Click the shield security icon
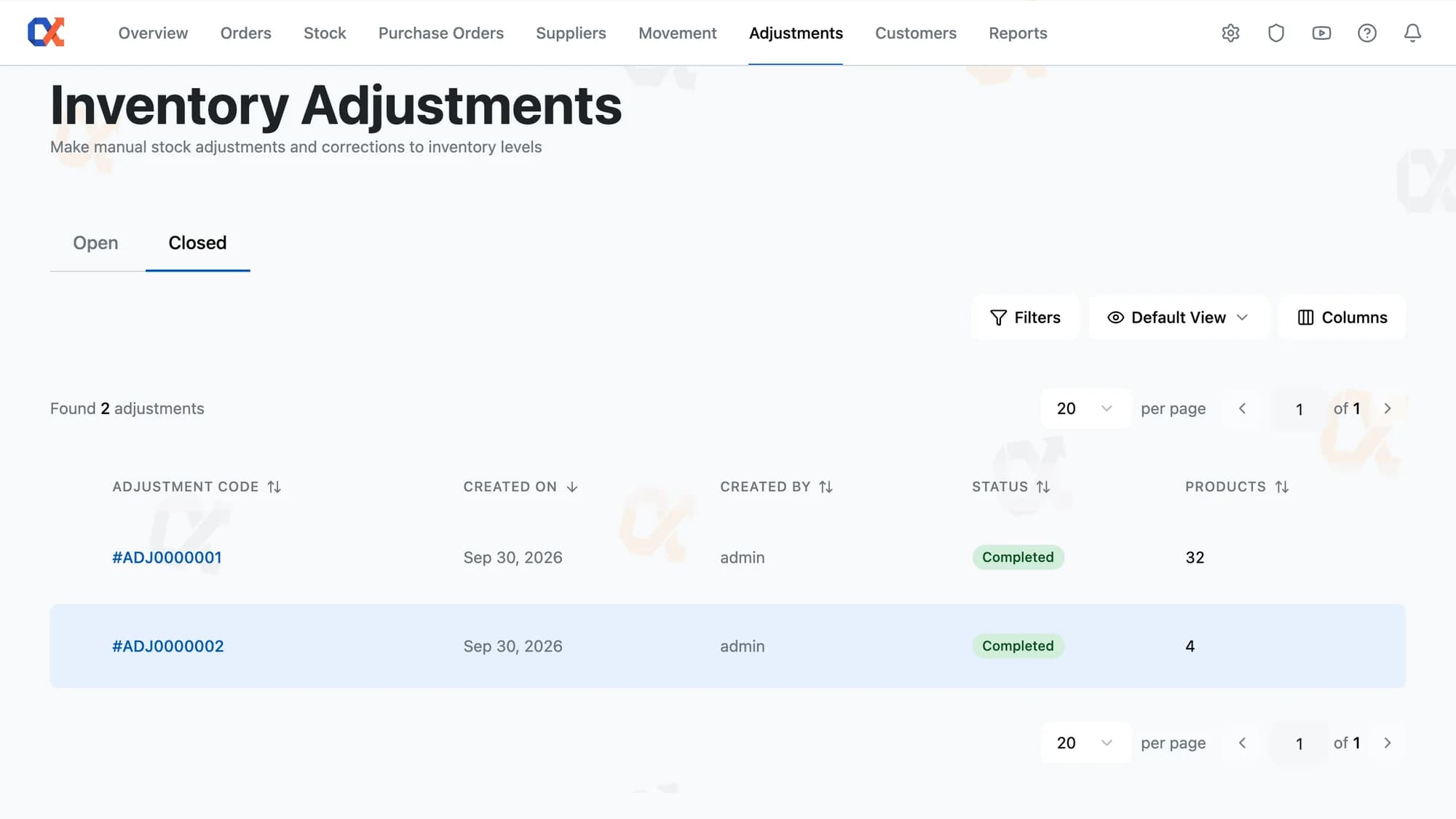This screenshot has width=1456, height=819. [x=1276, y=33]
